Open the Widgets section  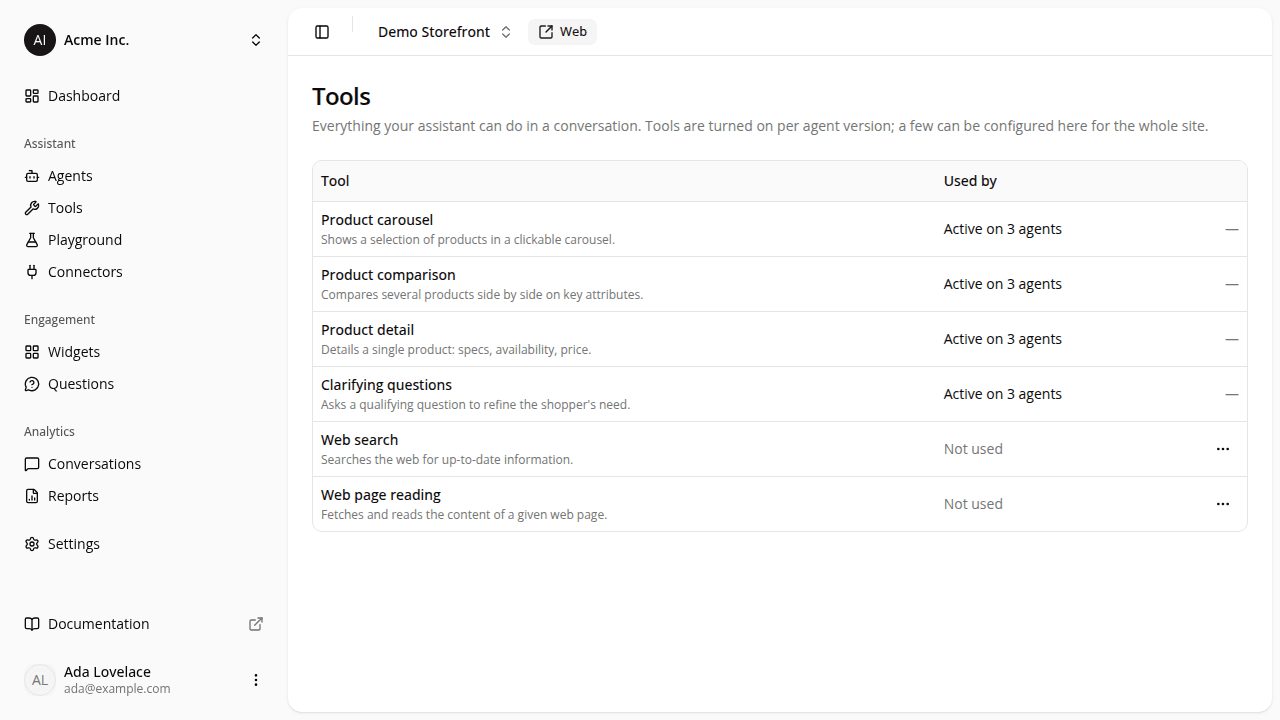point(144,352)
